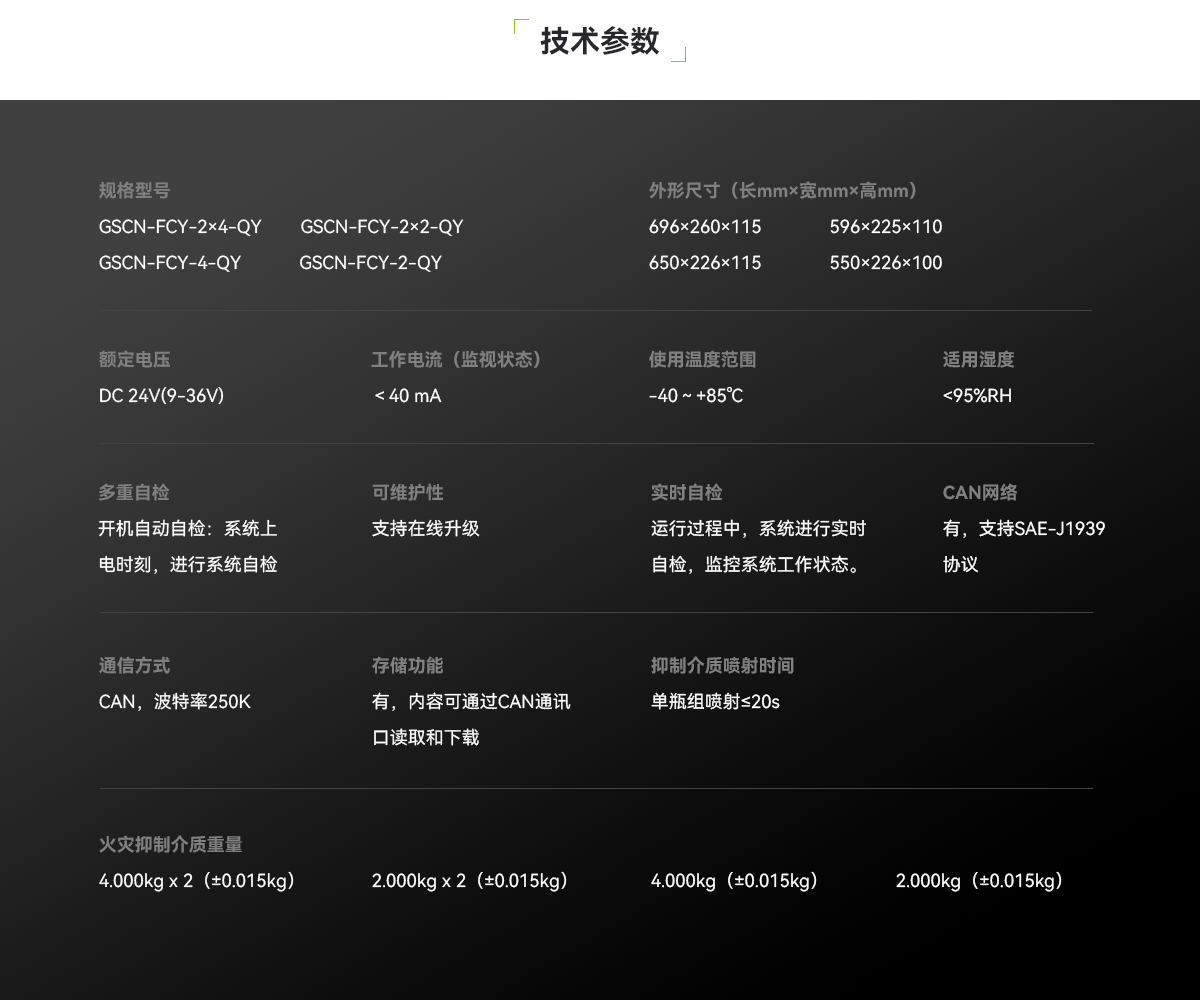
Task: Click the 技术参数 page title
Action: point(598,42)
